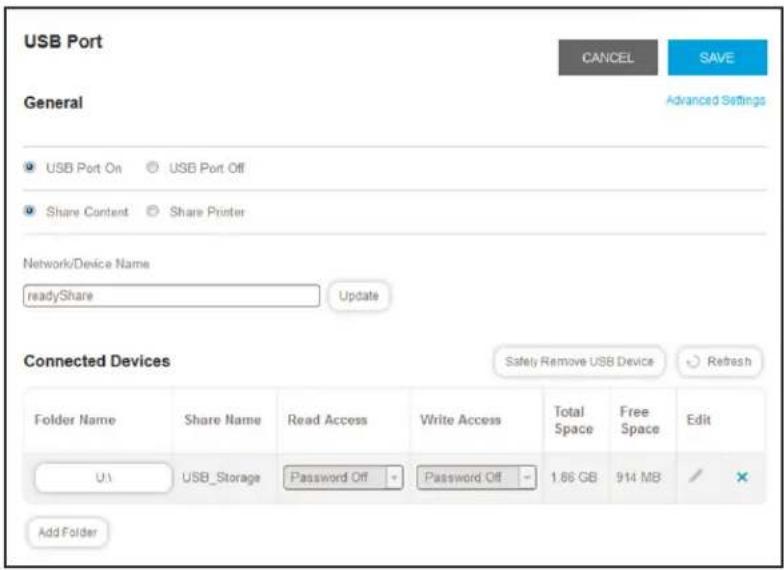Click the Read Access column header
The image size is (784, 570).
328,420
